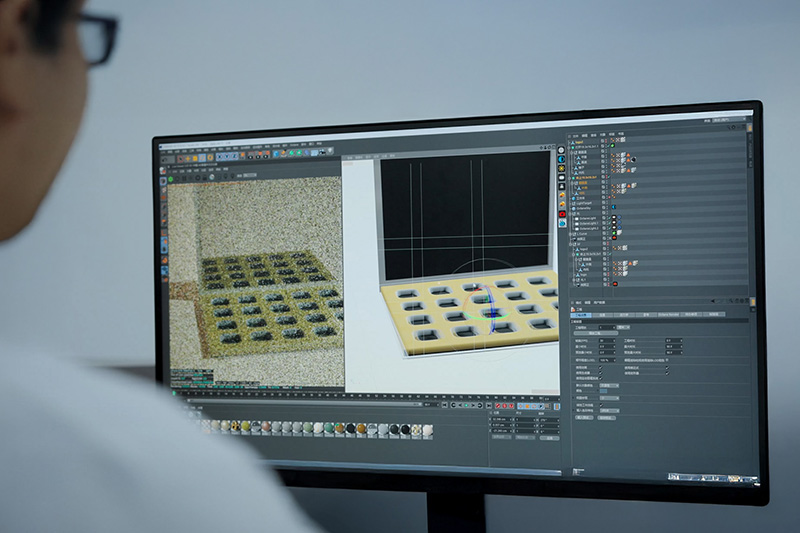
Task: Click the apply button in the coordinates panel
Action: [x=549, y=438]
